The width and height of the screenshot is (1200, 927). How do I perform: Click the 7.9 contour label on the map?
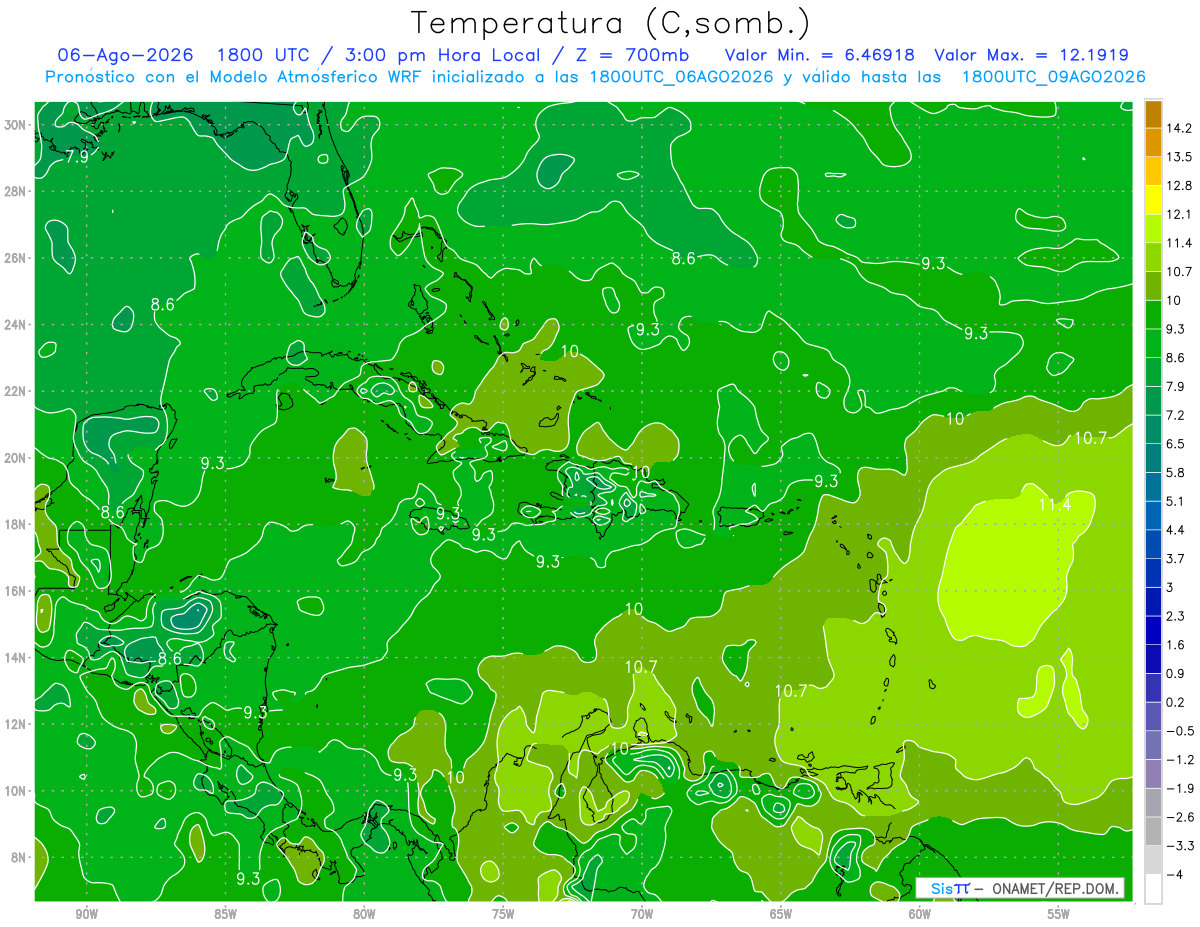click(x=76, y=157)
